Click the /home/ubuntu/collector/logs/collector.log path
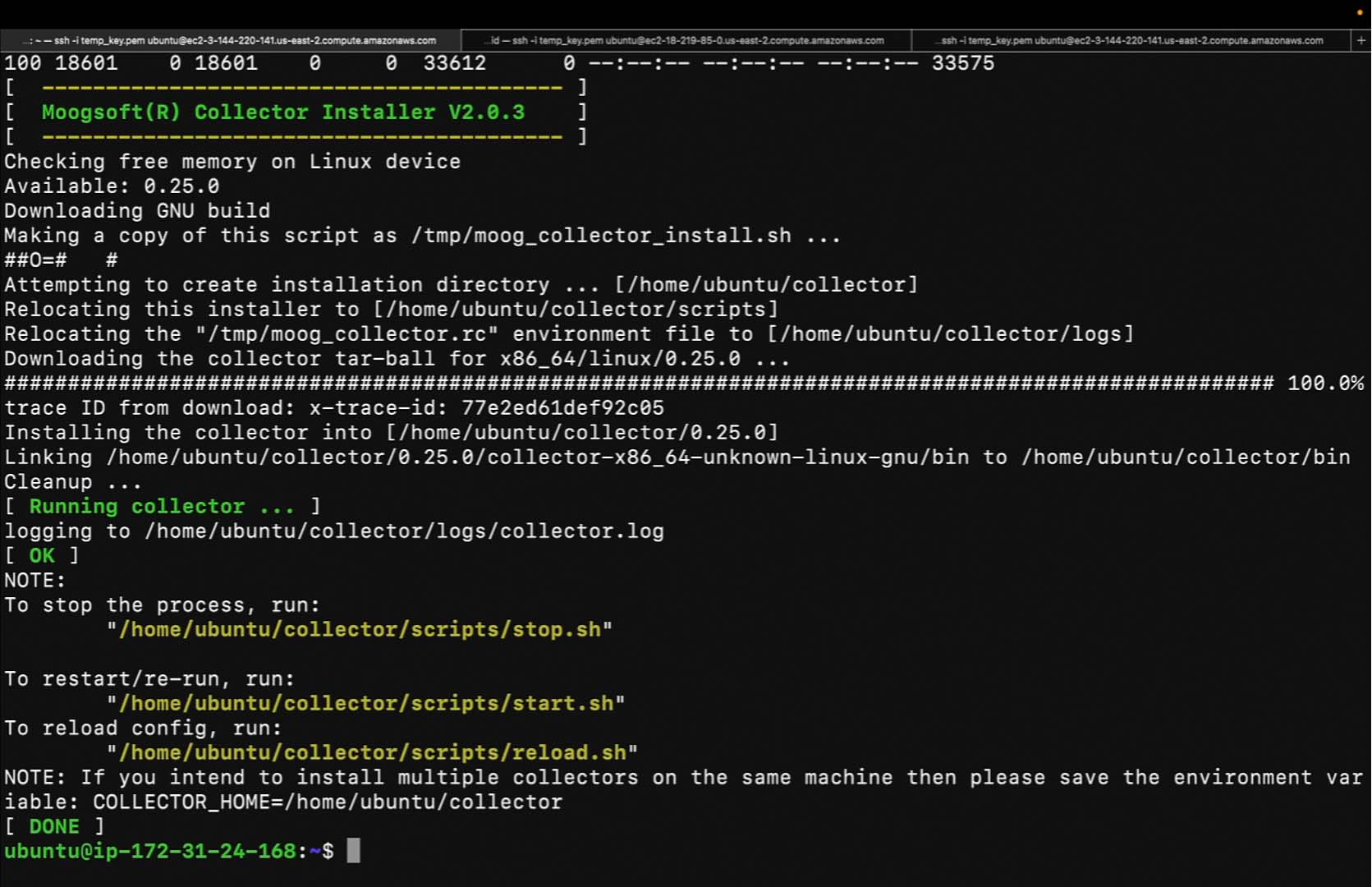Screen dimensions: 1372x887 tap(405, 531)
